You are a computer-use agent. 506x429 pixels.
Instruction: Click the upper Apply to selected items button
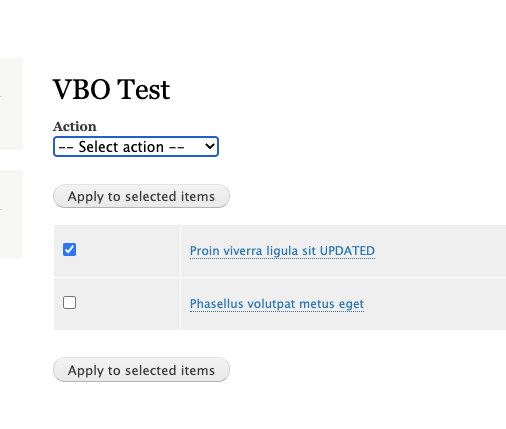click(141, 196)
